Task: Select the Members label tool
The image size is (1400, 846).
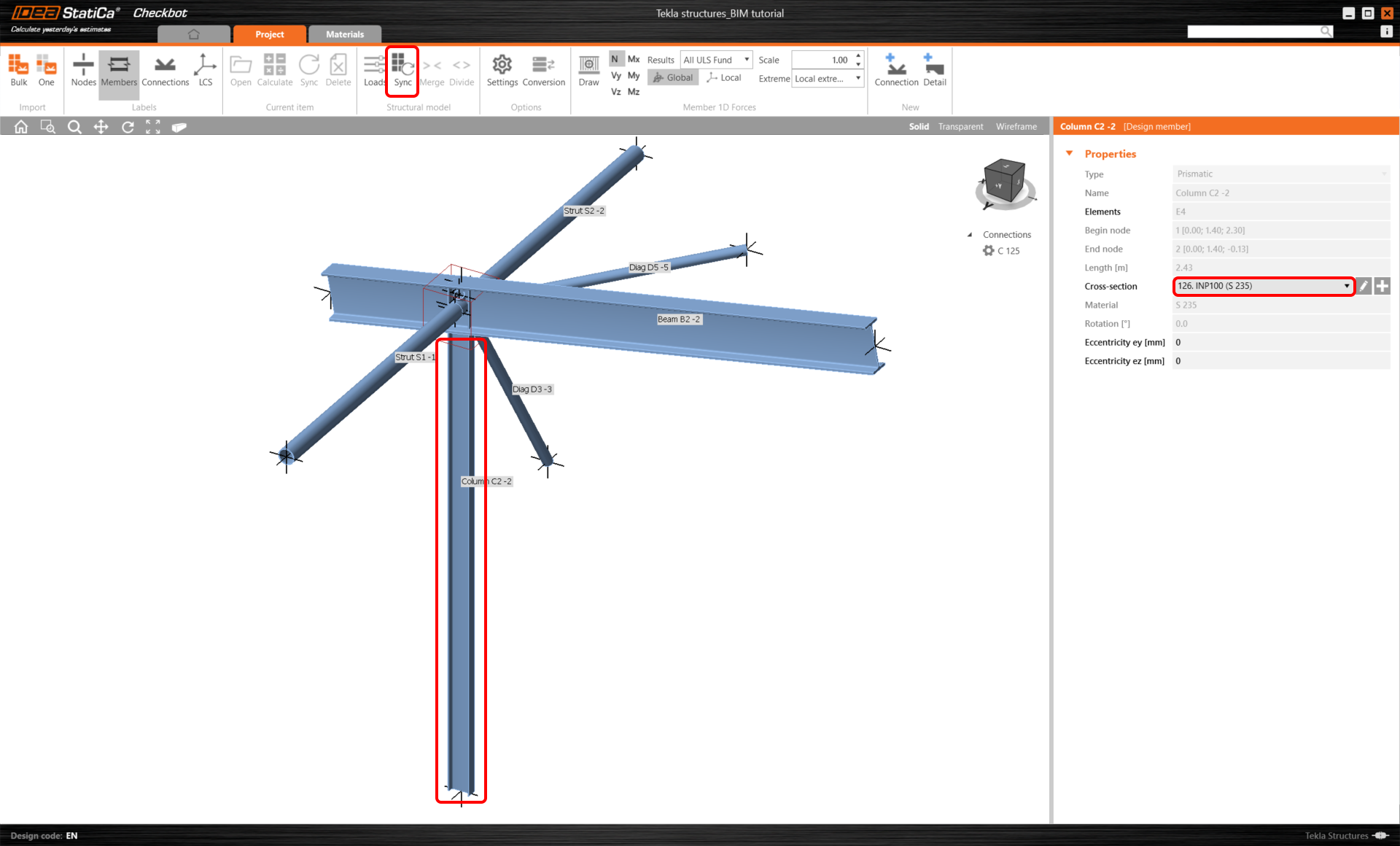Action: coord(118,71)
